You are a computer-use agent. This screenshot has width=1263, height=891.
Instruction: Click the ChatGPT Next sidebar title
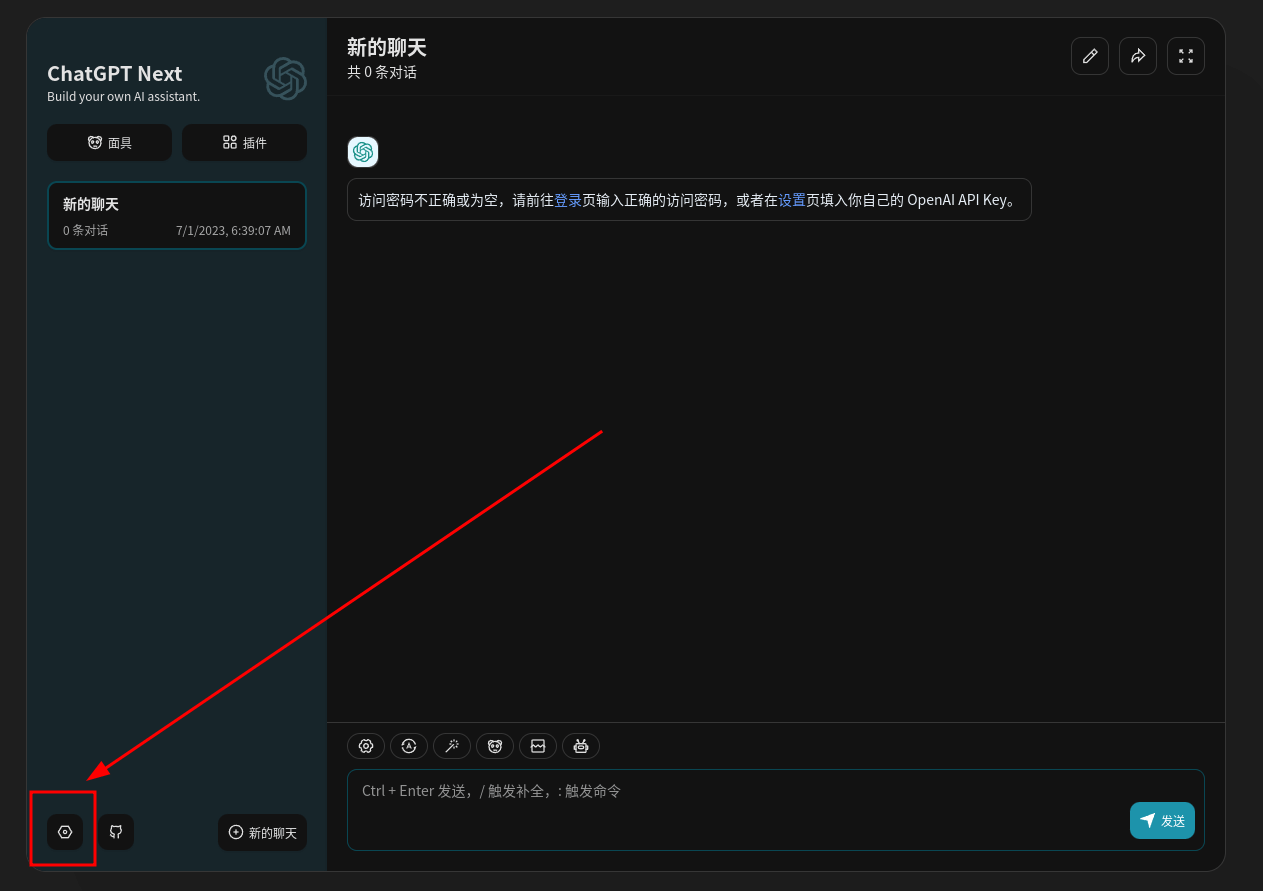(x=115, y=73)
